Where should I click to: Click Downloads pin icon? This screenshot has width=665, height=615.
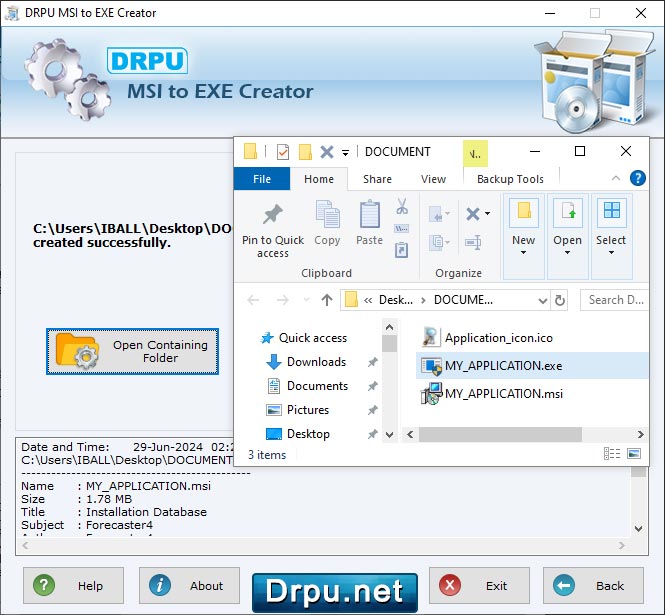point(372,362)
